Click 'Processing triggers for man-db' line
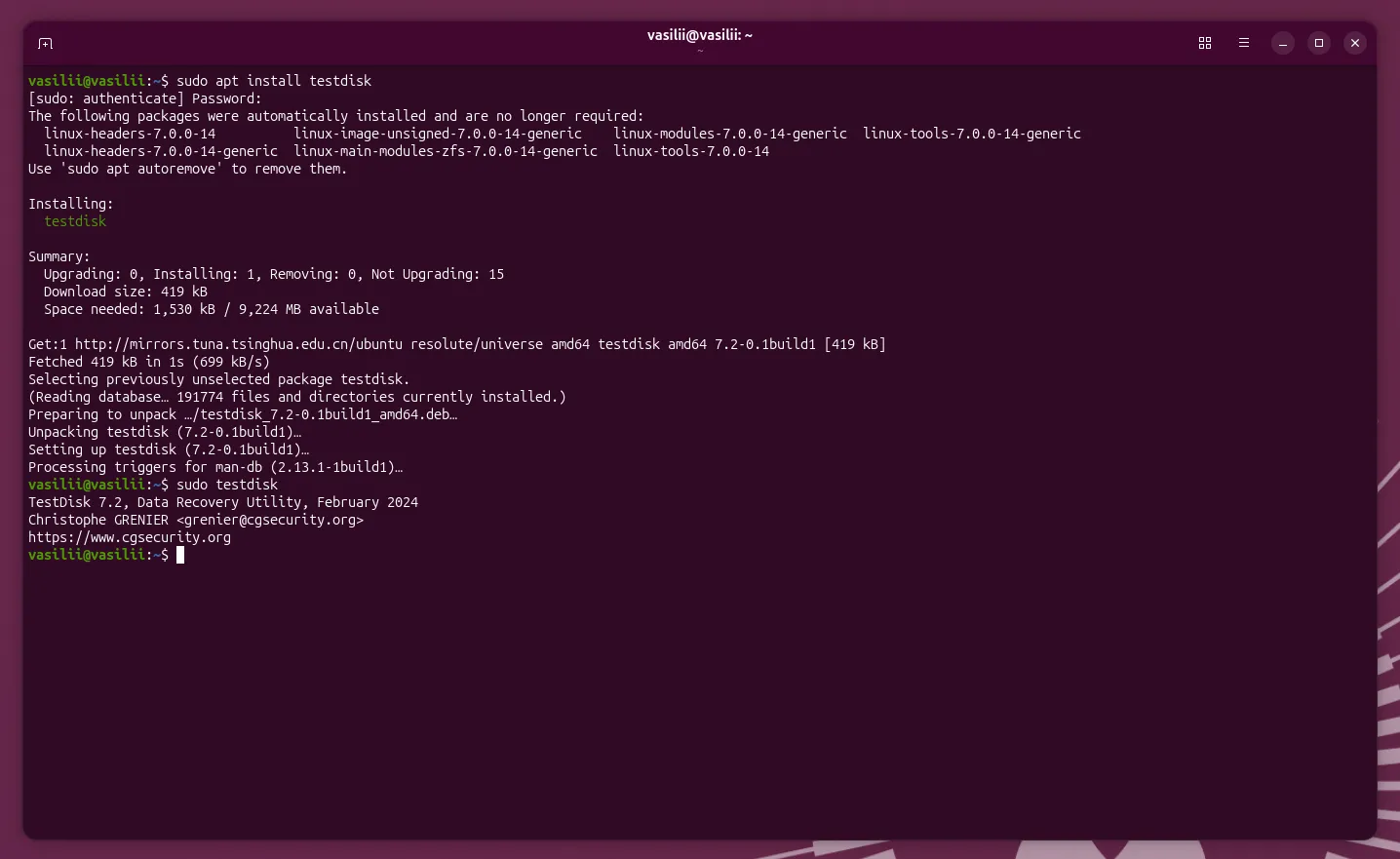 [215, 467]
